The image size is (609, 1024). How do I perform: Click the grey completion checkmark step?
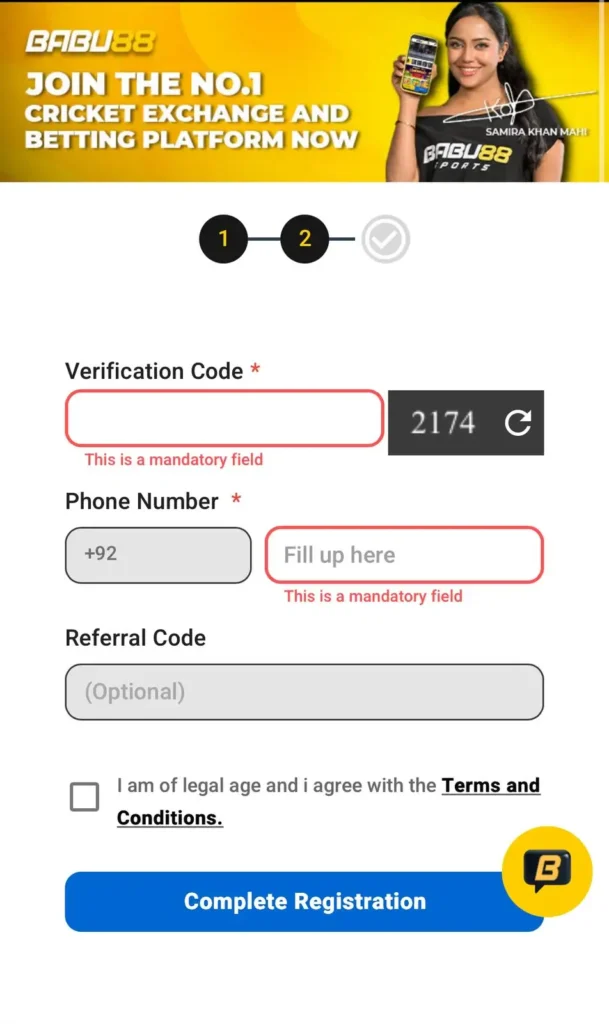(386, 239)
